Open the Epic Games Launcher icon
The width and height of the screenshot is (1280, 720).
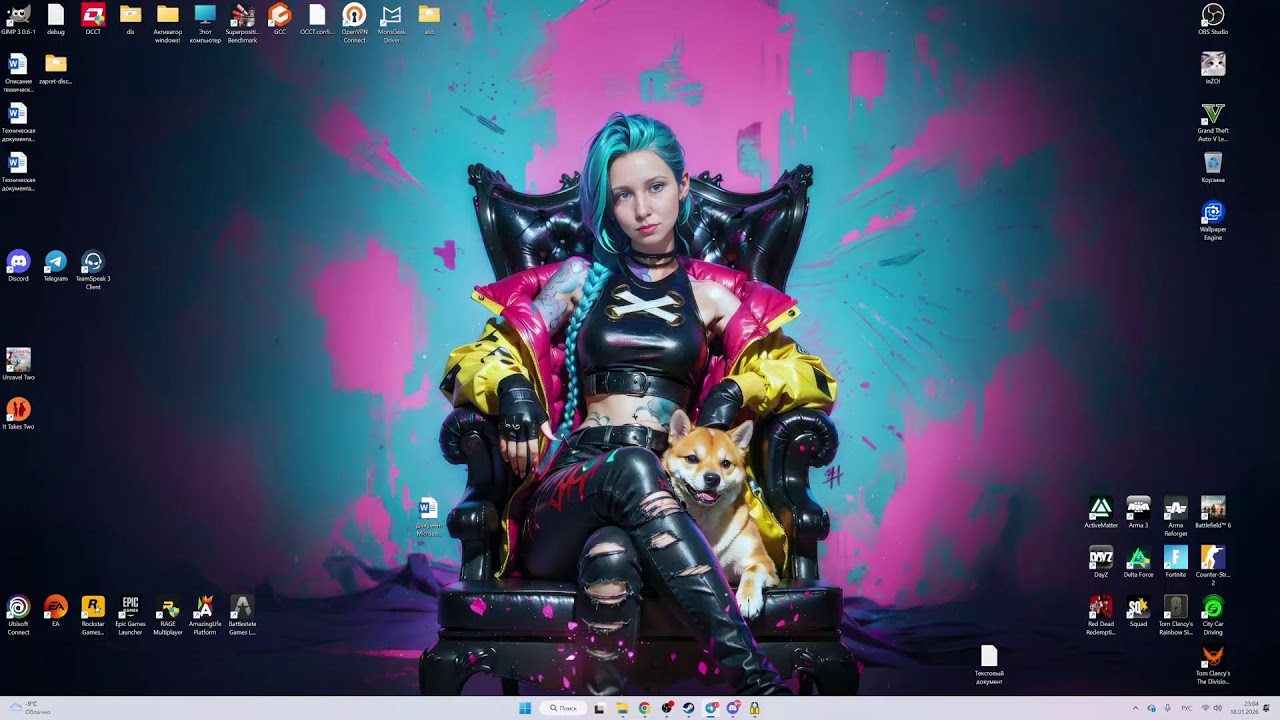coord(130,616)
